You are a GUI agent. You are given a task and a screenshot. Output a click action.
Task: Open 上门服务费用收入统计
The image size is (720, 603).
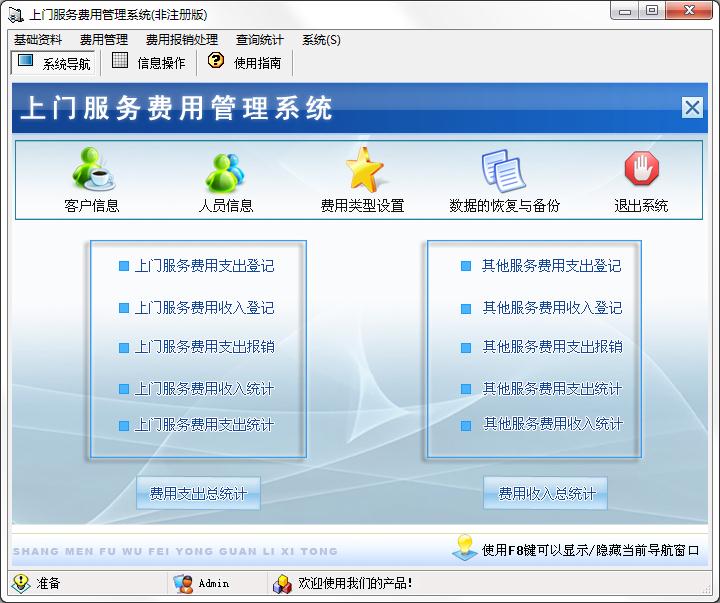pyautogui.click(x=204, y=389)
